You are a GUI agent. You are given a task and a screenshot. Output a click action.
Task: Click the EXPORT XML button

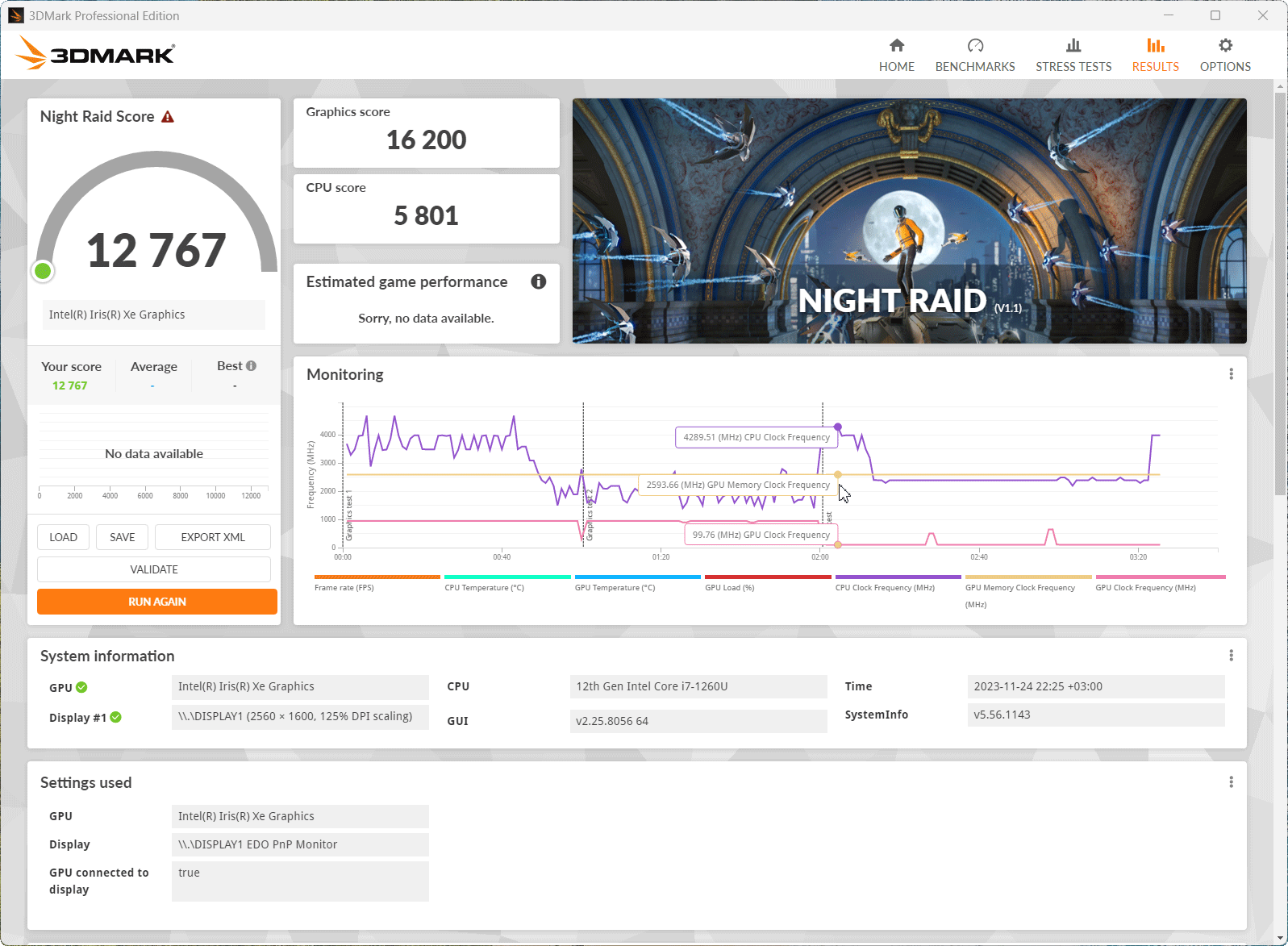(x=213, y=537)
